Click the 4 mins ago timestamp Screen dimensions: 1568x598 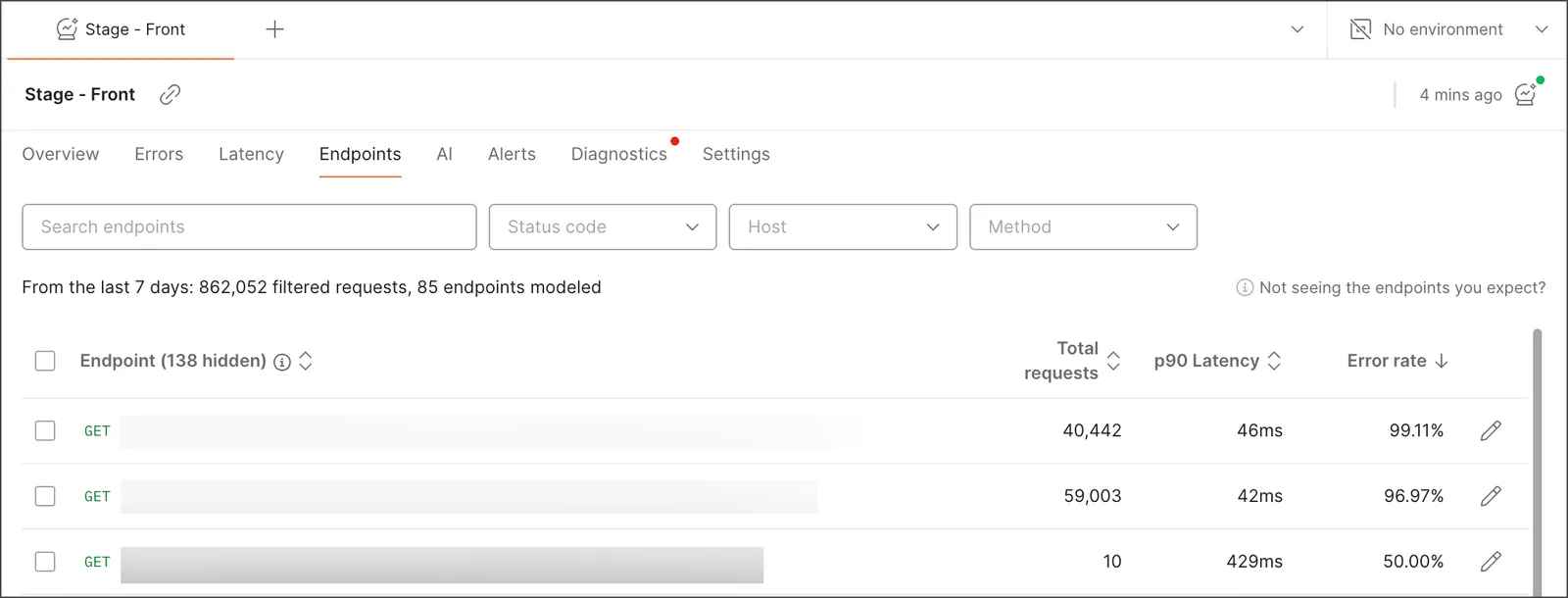click(1460, 94)
